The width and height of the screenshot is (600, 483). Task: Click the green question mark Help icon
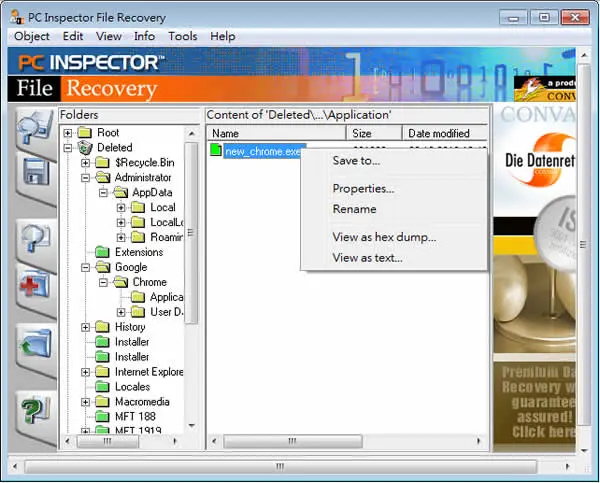click(x=35, y=410)
